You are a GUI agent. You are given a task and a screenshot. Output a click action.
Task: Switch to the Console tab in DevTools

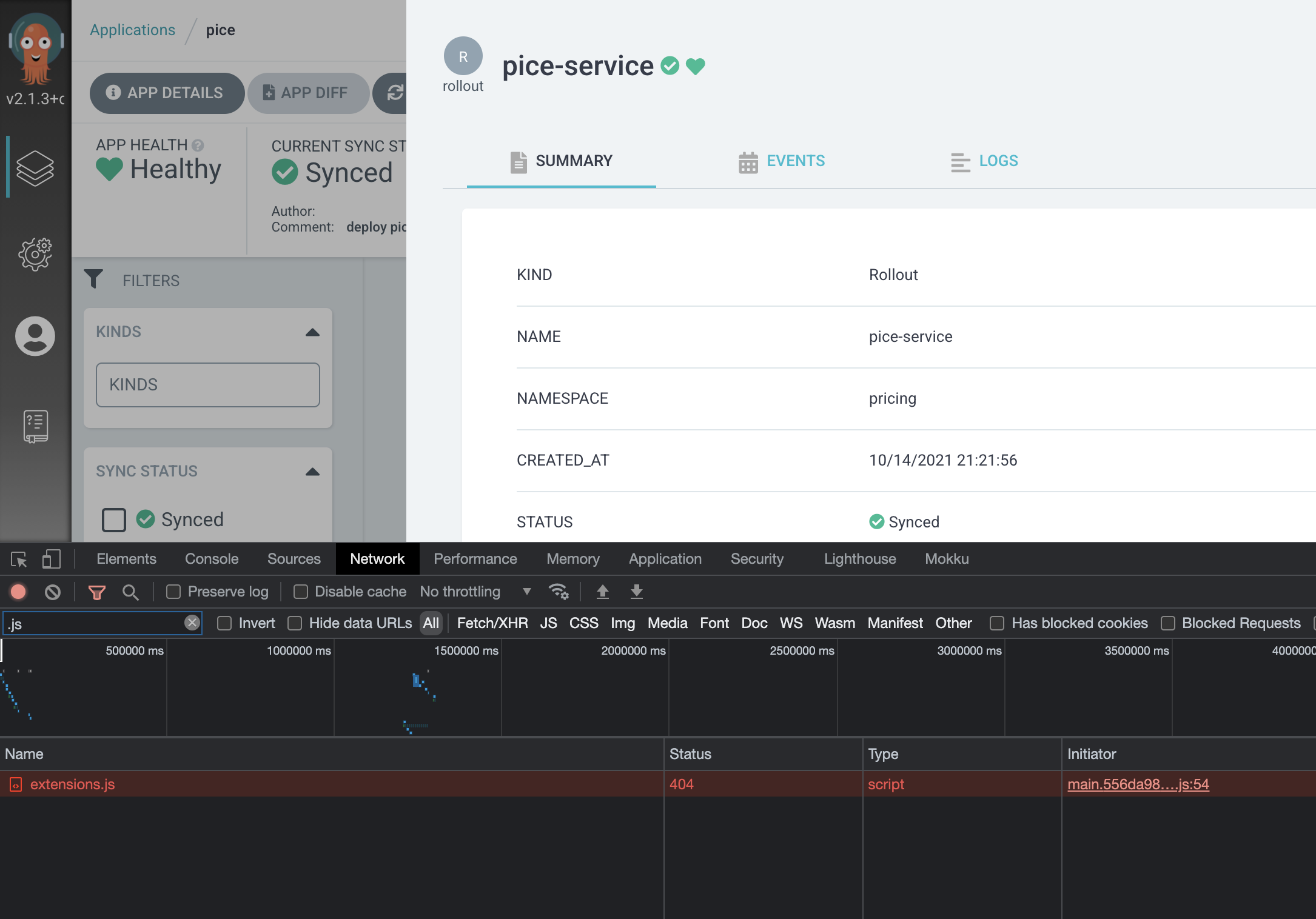click(x=210, y=558)
